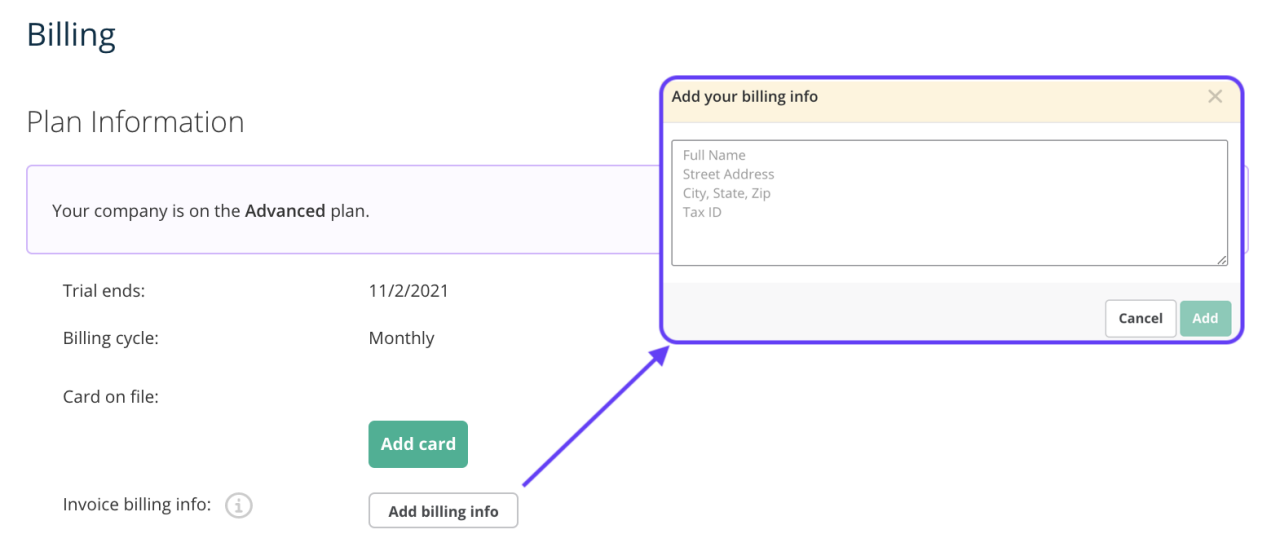Click the Card on file label

111,397
